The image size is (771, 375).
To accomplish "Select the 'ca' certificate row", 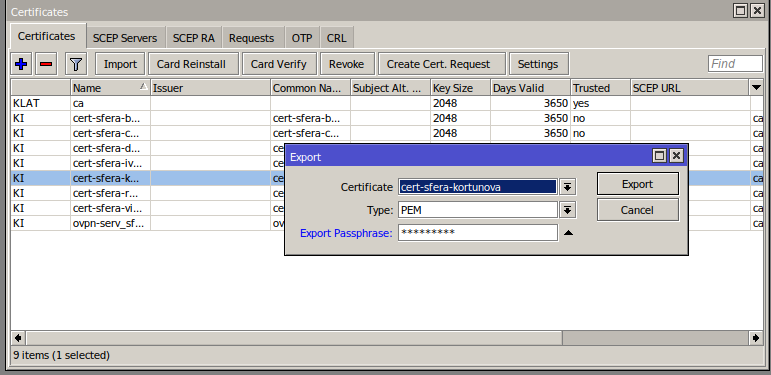I will 387,103.
